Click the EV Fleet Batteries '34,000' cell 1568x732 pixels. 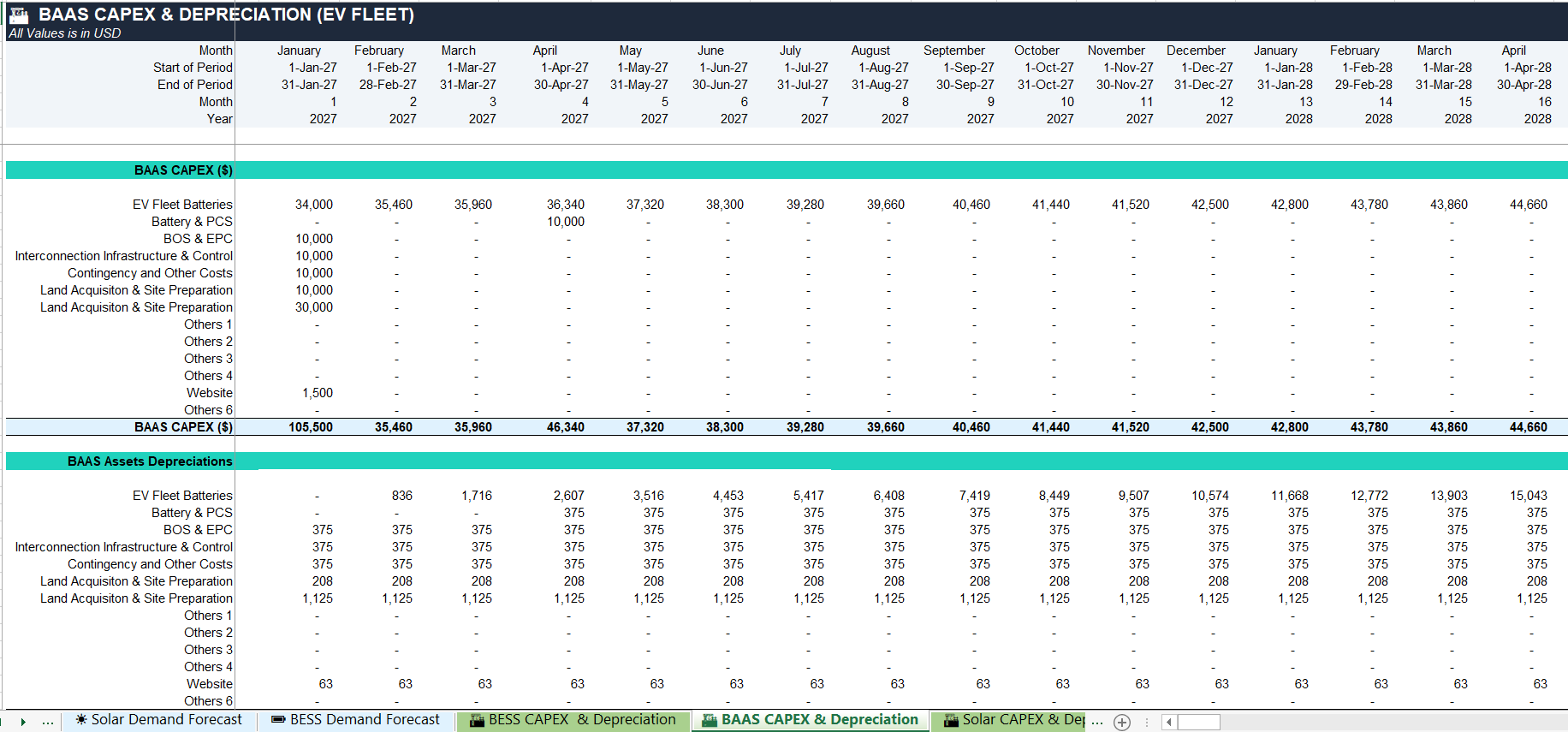314,205
